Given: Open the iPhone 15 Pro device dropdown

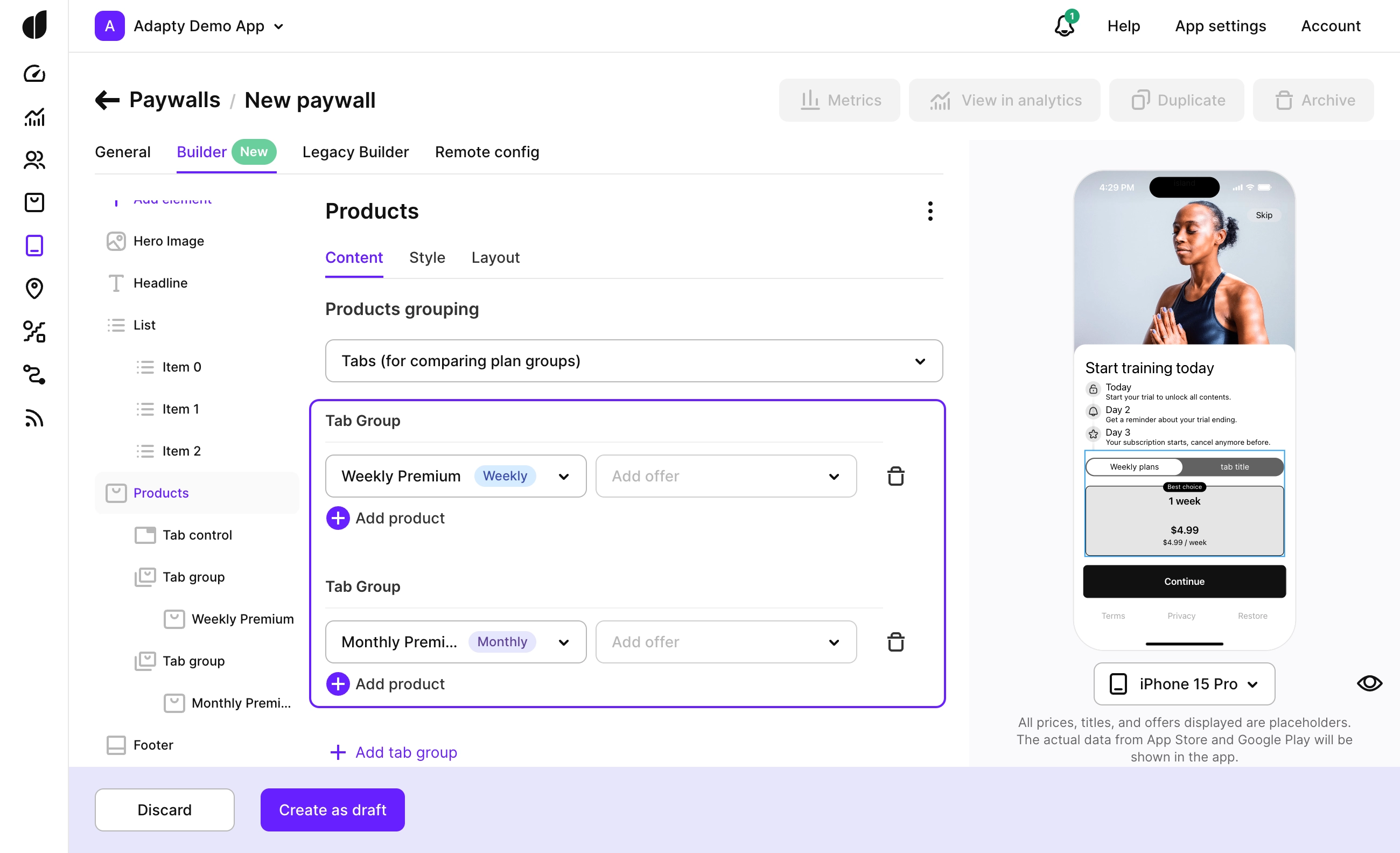Looking at the screenshot, I should (x=1184, y=684).
